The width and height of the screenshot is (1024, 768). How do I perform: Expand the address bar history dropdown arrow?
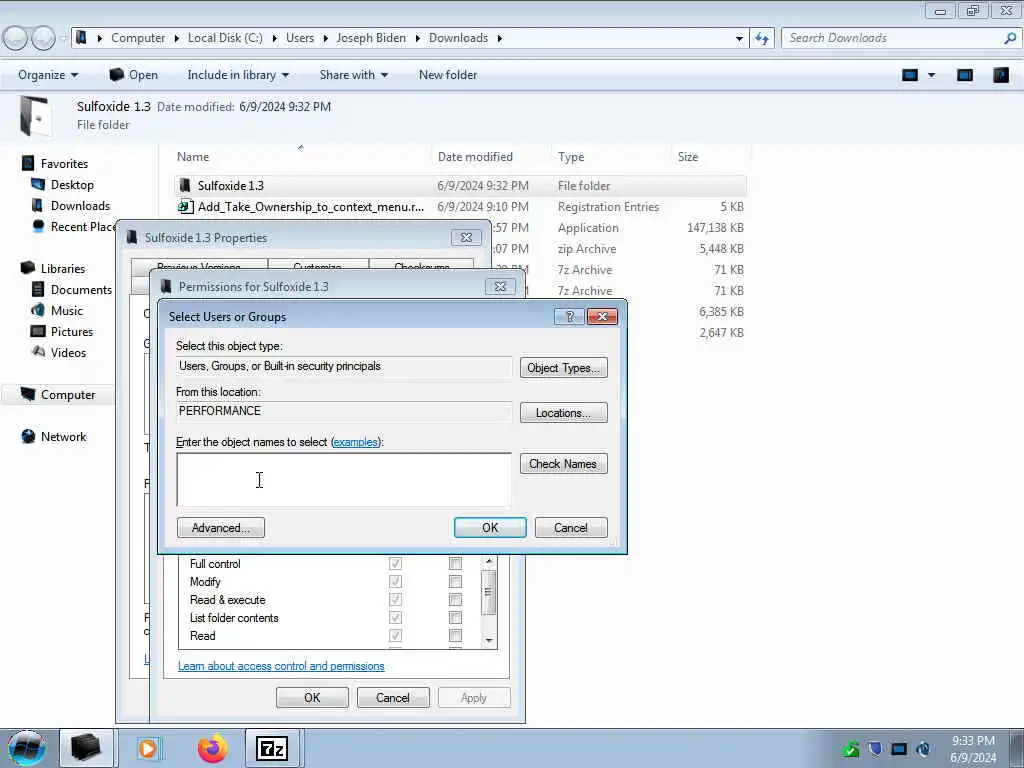(x=739, y=39)
